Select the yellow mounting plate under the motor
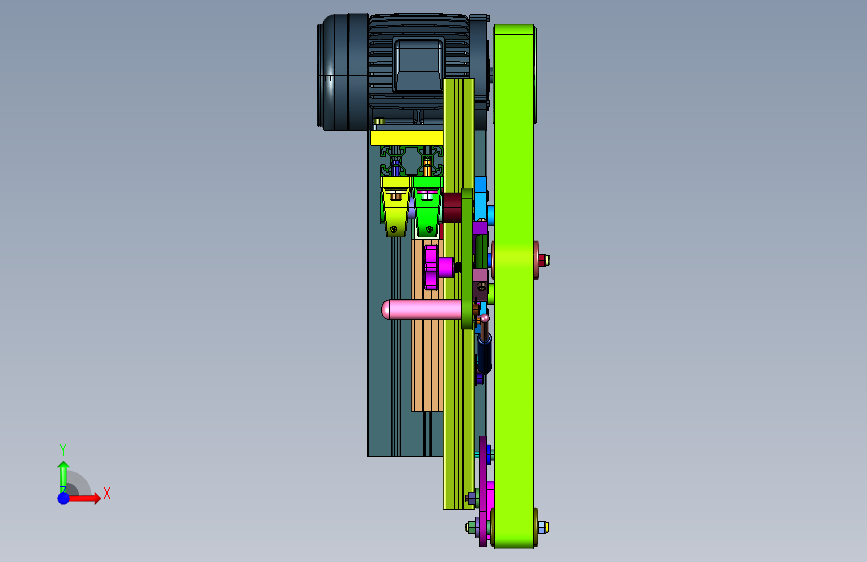 [x=406, y=138]
